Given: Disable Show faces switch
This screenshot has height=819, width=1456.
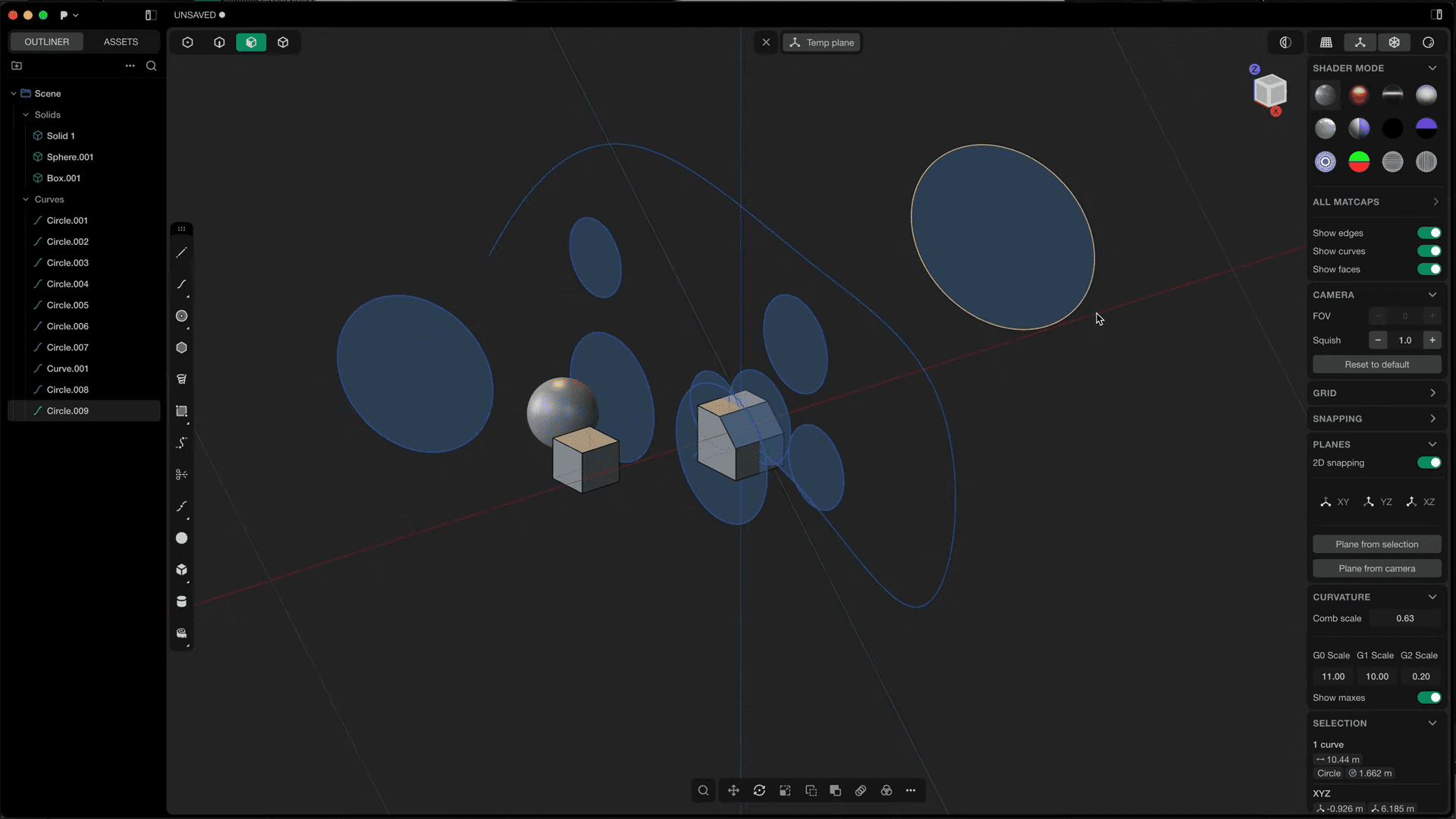Looking at the screenshot, I should [x=1429, y=269].
